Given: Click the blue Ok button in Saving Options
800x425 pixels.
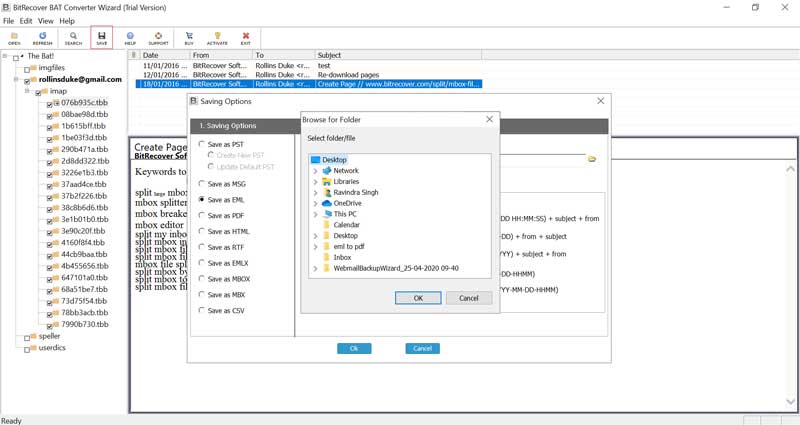Looking at the screenshot, I should (354, 348).
